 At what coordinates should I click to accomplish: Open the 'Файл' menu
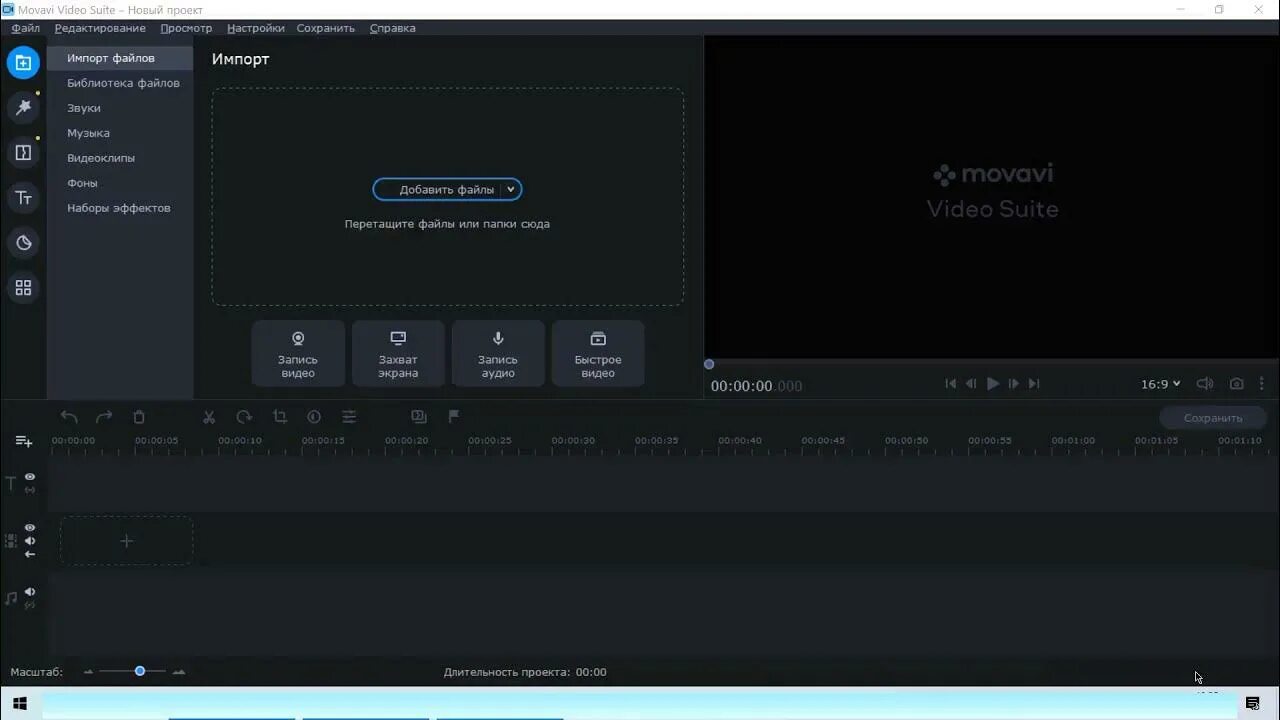point(26,28)
